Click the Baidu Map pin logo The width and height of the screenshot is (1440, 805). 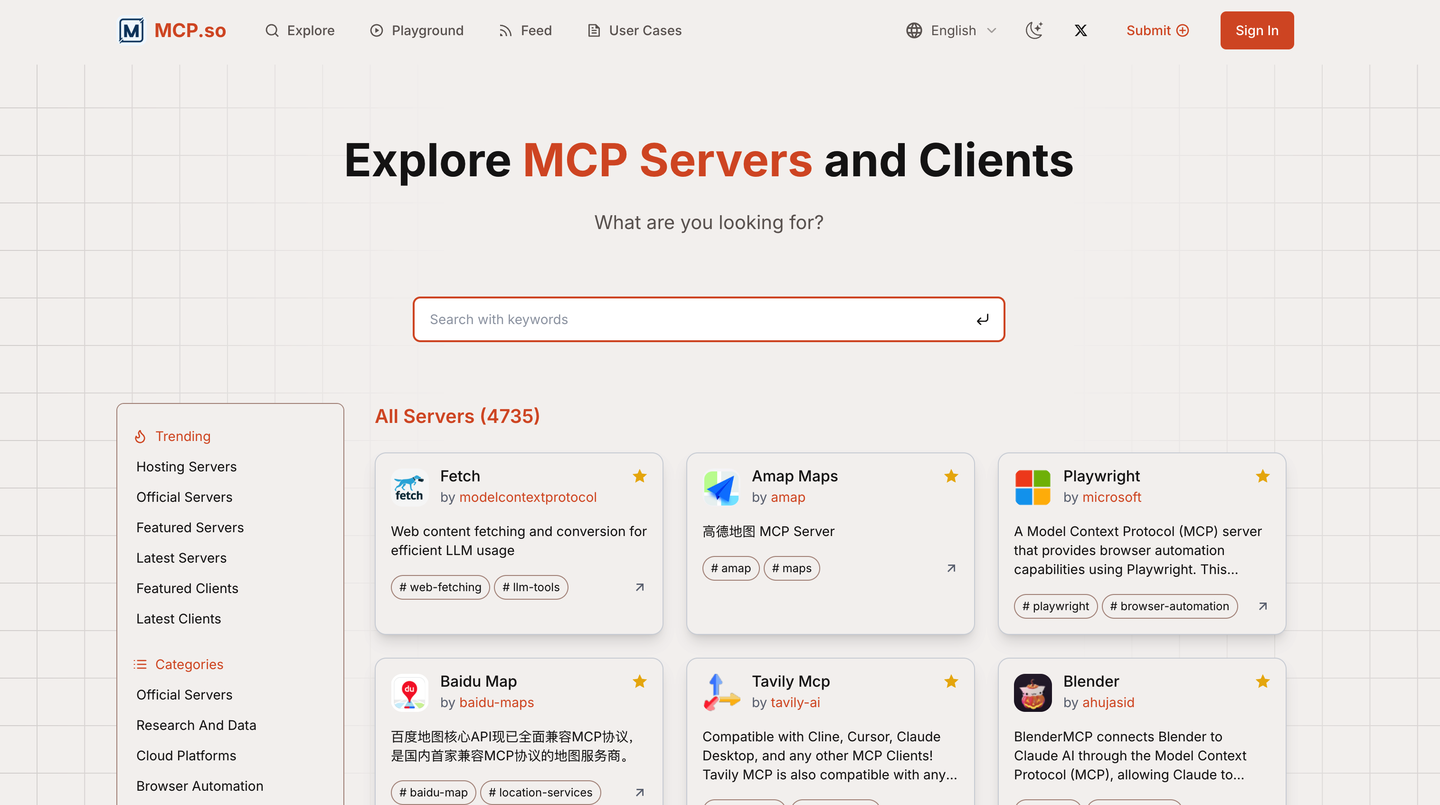pyautogui.click(x=409, y=692)
